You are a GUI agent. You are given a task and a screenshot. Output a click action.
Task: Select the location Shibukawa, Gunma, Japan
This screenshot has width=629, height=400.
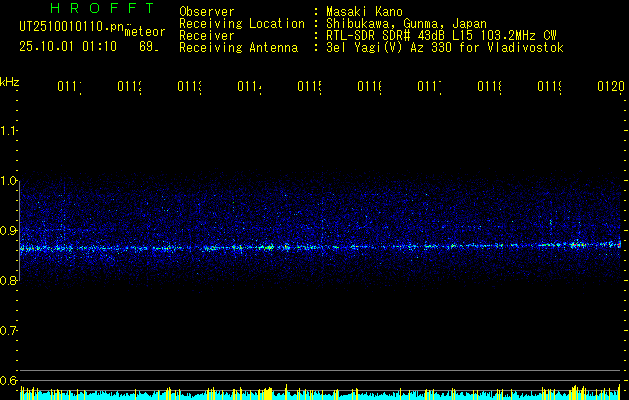406,24
